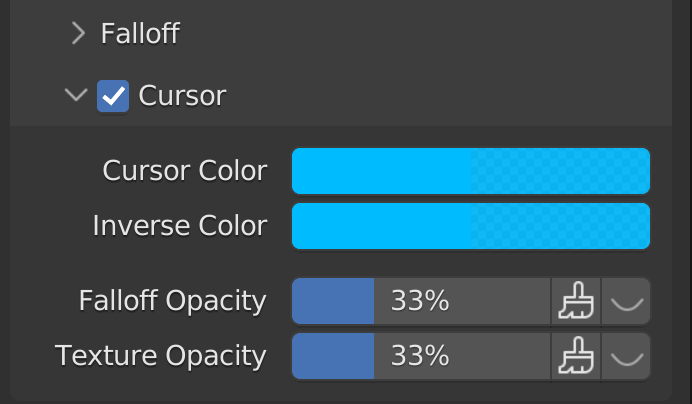Toggle the closed-eye icon on Falloff Opacity row
The image size is (692, 404).
pyautogui.click(x=627, y=301)
